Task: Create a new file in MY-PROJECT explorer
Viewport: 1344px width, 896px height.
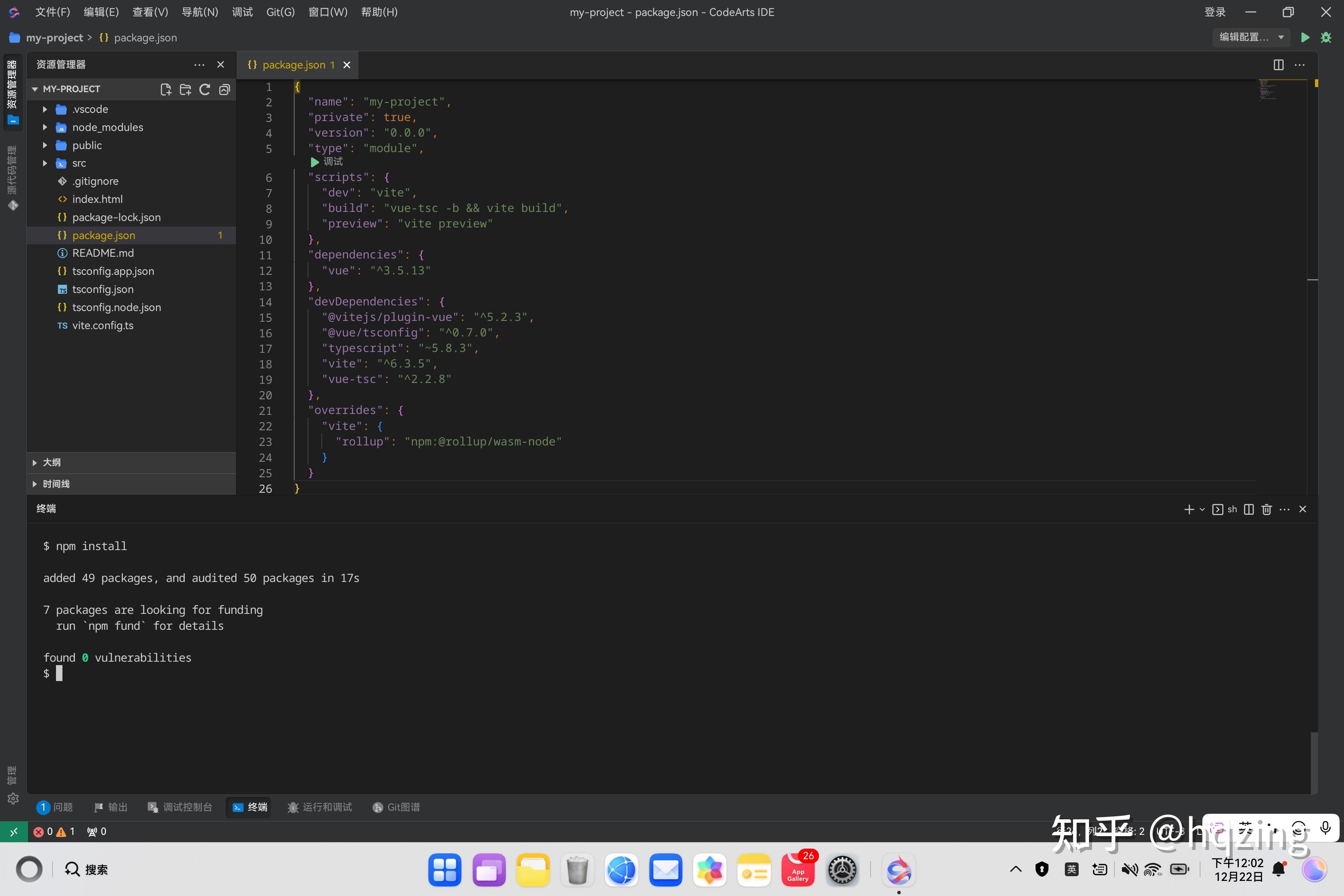Action: pyautogui.click(x=166, y=89)
